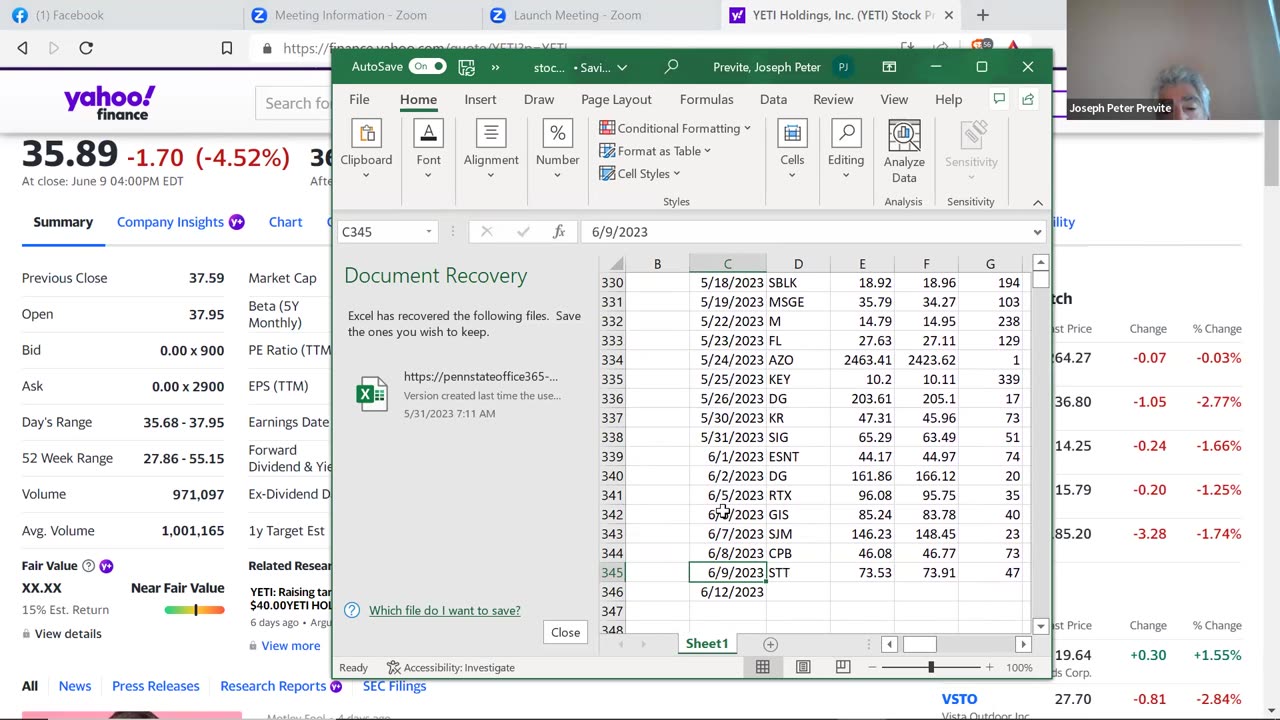Click the Insert Function fx icon
This screenshot has height=720, width=1280.
coord(559,232)
